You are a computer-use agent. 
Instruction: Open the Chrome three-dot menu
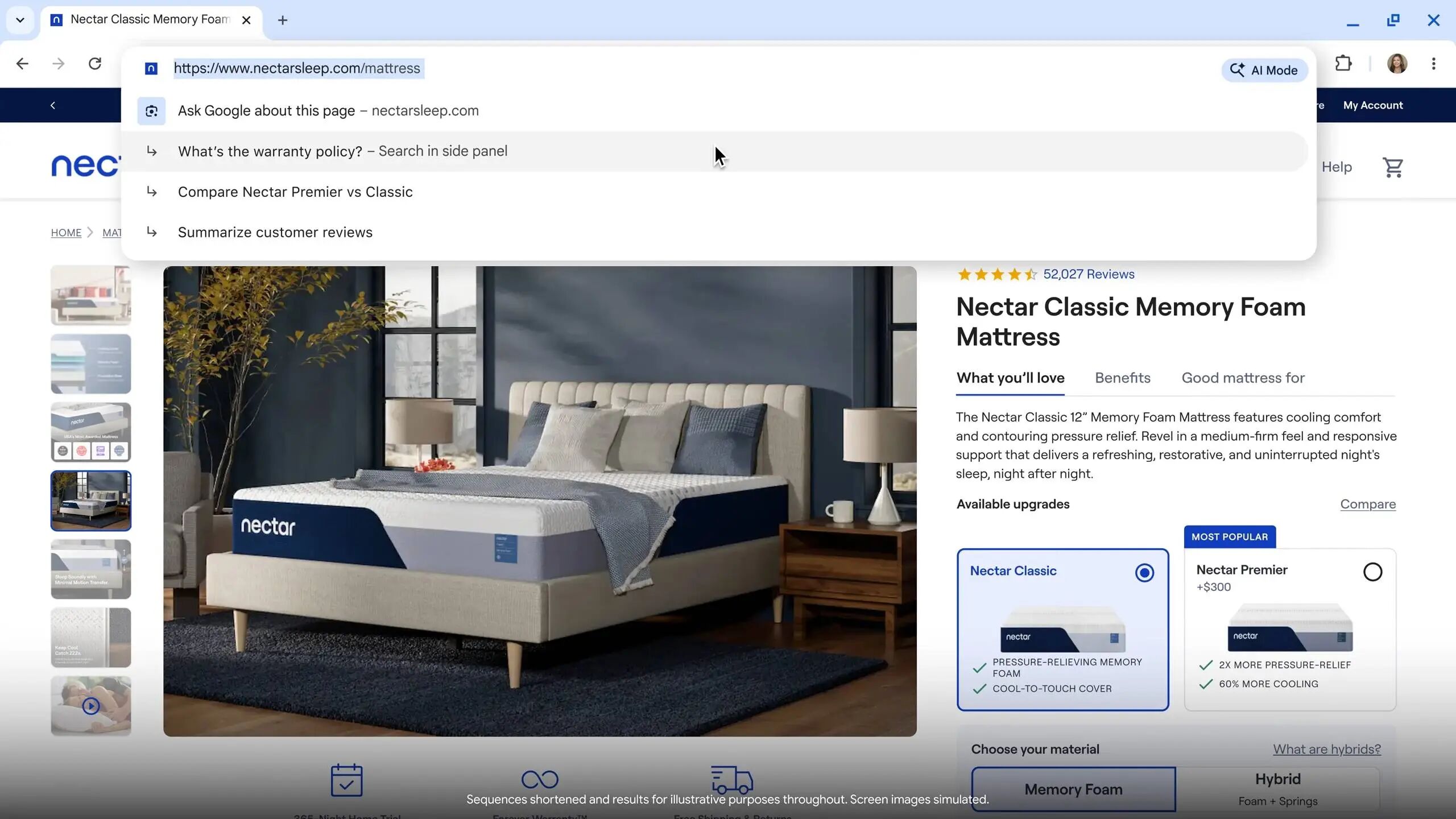(1433, 63)
